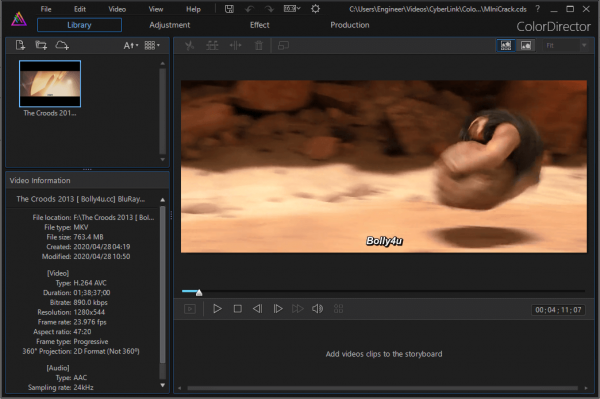The height and width of the screenshot is (399, 600).
Task: Switch to the Production tab
Action: (350, 25)
